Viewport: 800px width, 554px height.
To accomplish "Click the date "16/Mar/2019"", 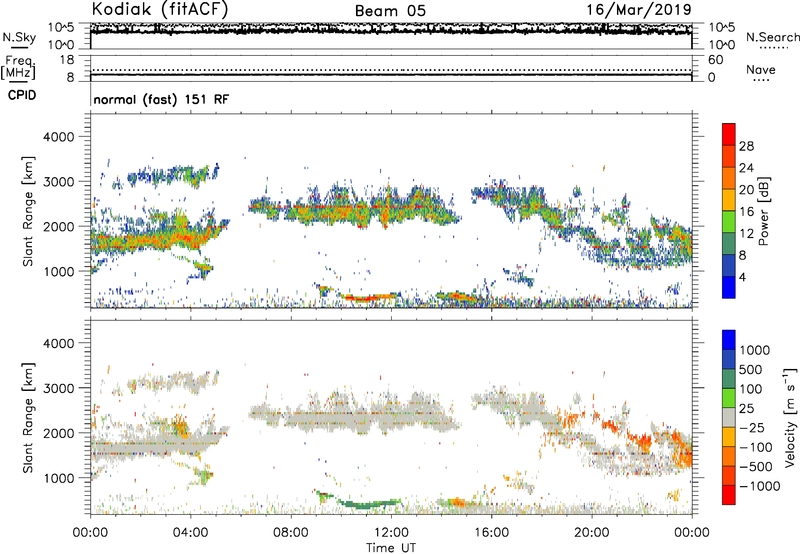I will (639, 10).
